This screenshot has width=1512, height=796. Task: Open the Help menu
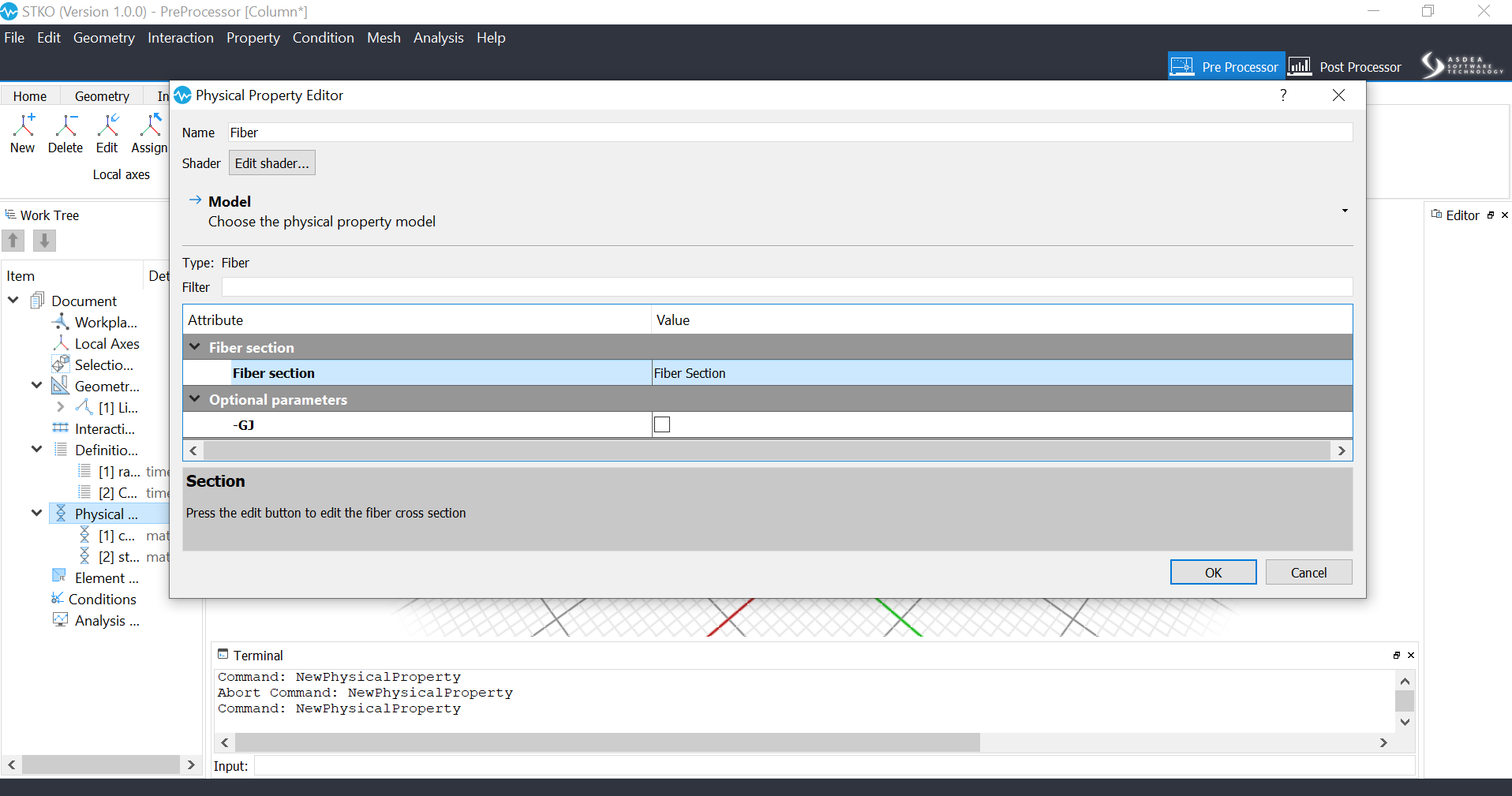click(491, 38)
